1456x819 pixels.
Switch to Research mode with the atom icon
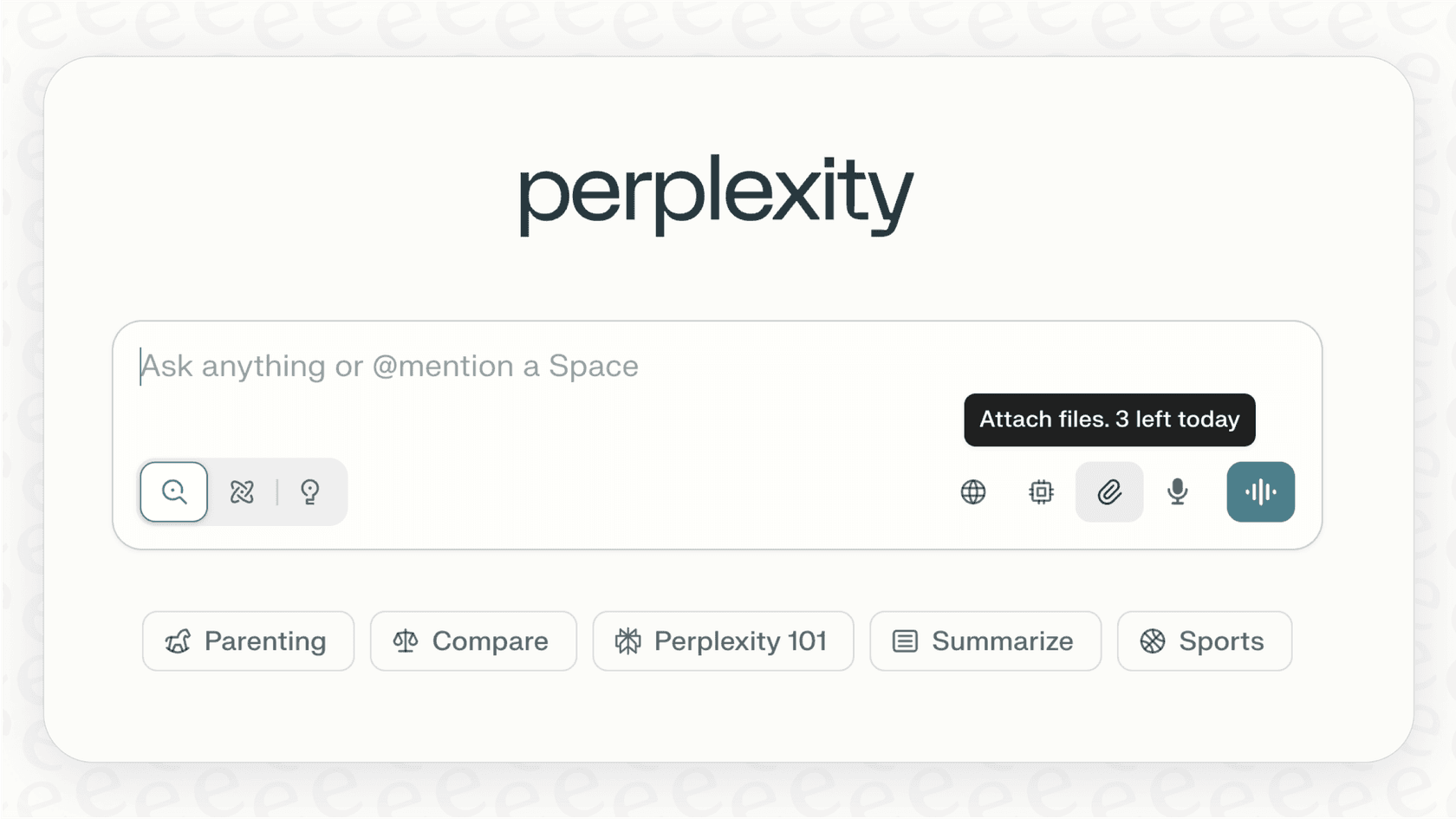tap(241, 491)
